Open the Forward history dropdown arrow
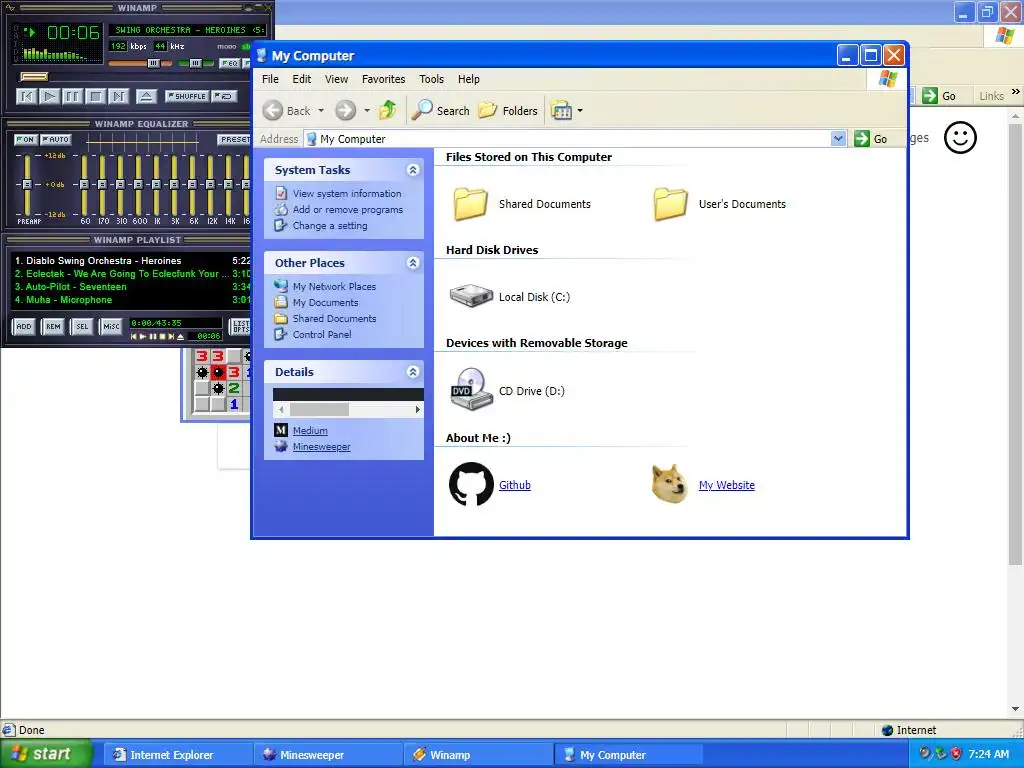Screen dimensions: 1024x768 click(x=366, y=110)
